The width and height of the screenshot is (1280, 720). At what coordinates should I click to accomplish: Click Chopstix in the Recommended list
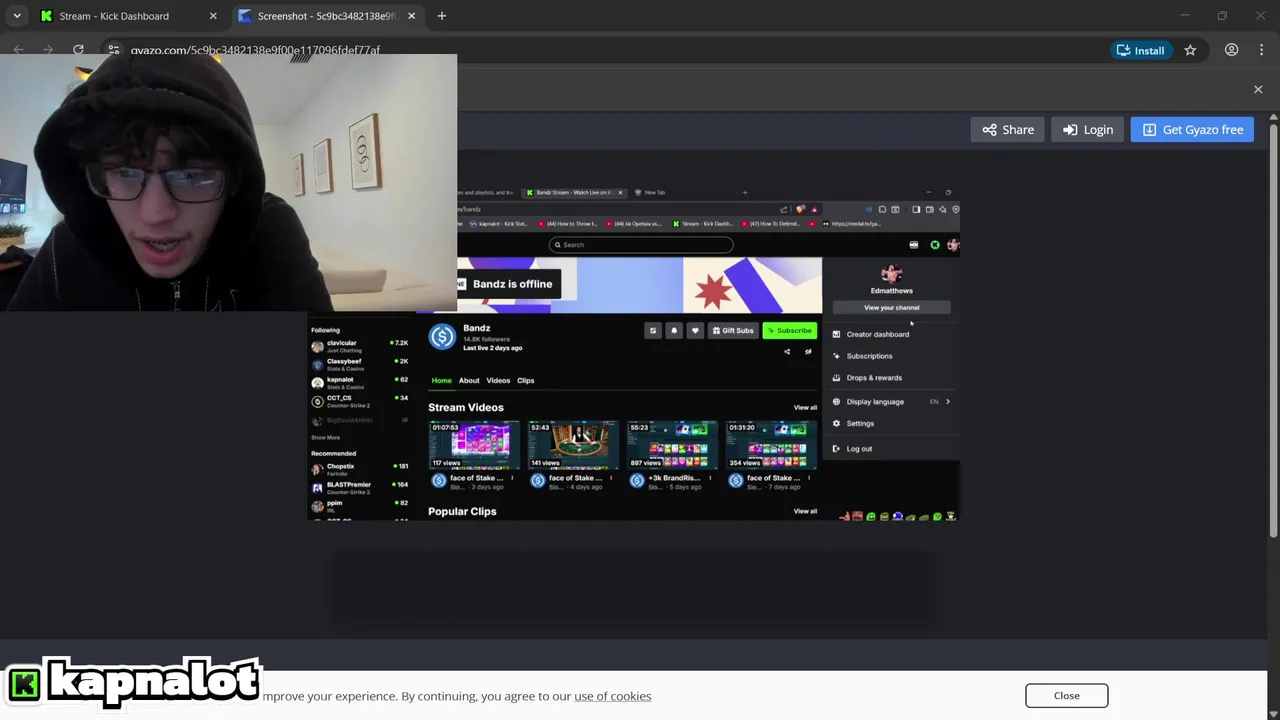pyautogui.click(x=359, y=469)
